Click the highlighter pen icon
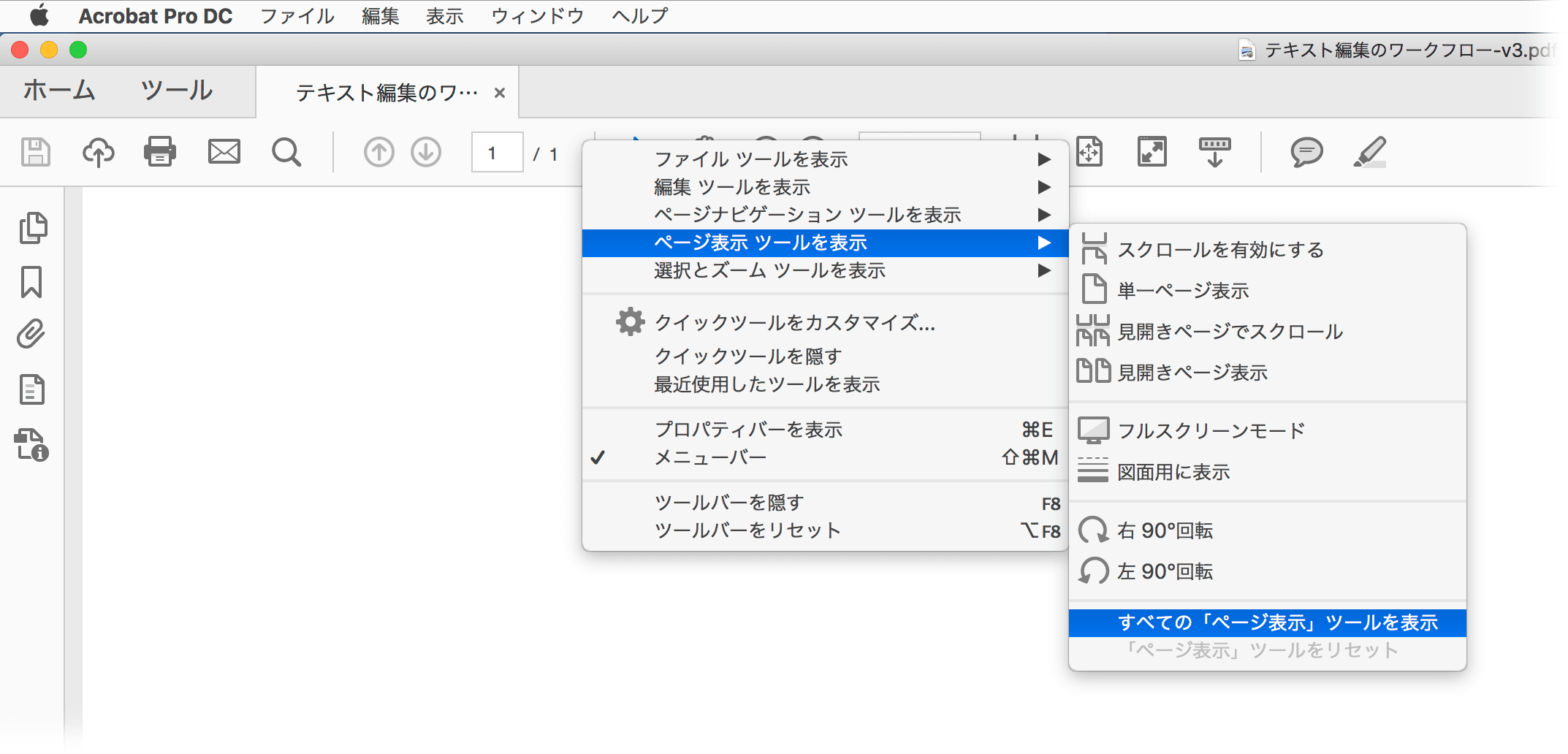Image resolution: width=1568 pixels, height=754 pixels. [1370, 152]
